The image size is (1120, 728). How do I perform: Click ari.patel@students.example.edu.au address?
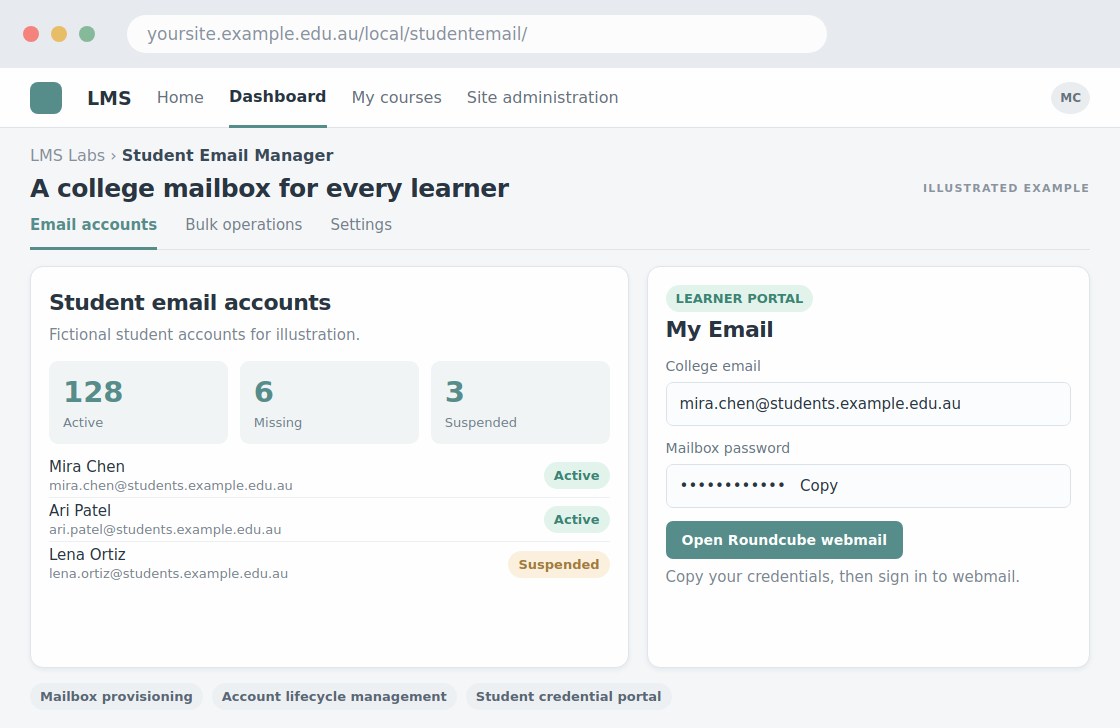(x=165, y=529)
